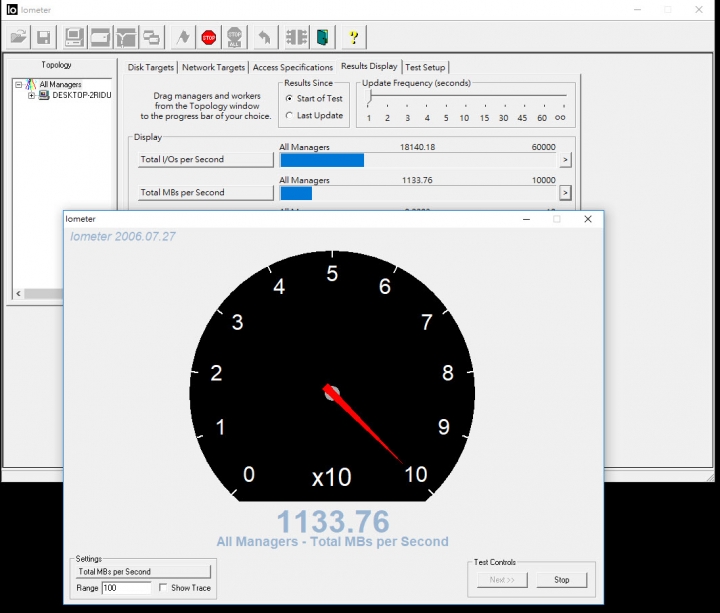Collapse the All Managers tree node
Image resolution: width=720 pixels, height=613 pixels.
pyautogui.click(x=19, y=84)
